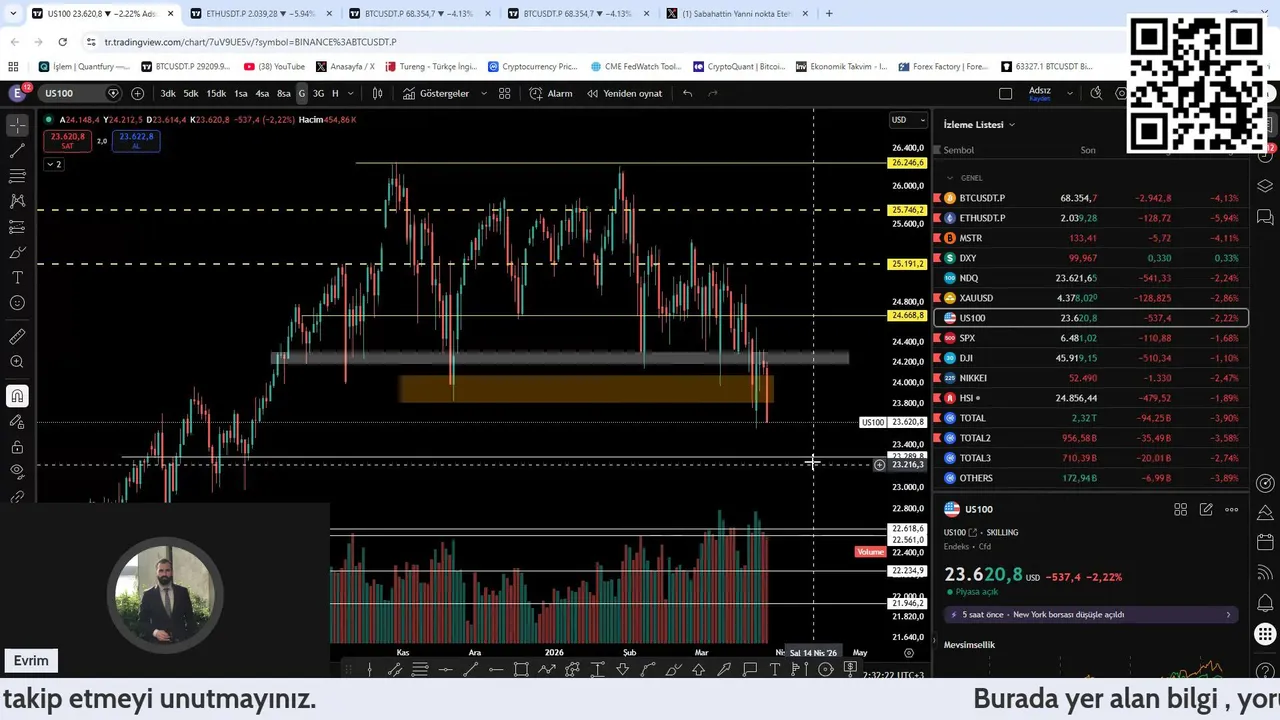
Task: Select the 15dk timeframe
Action: tap(216, 93)
